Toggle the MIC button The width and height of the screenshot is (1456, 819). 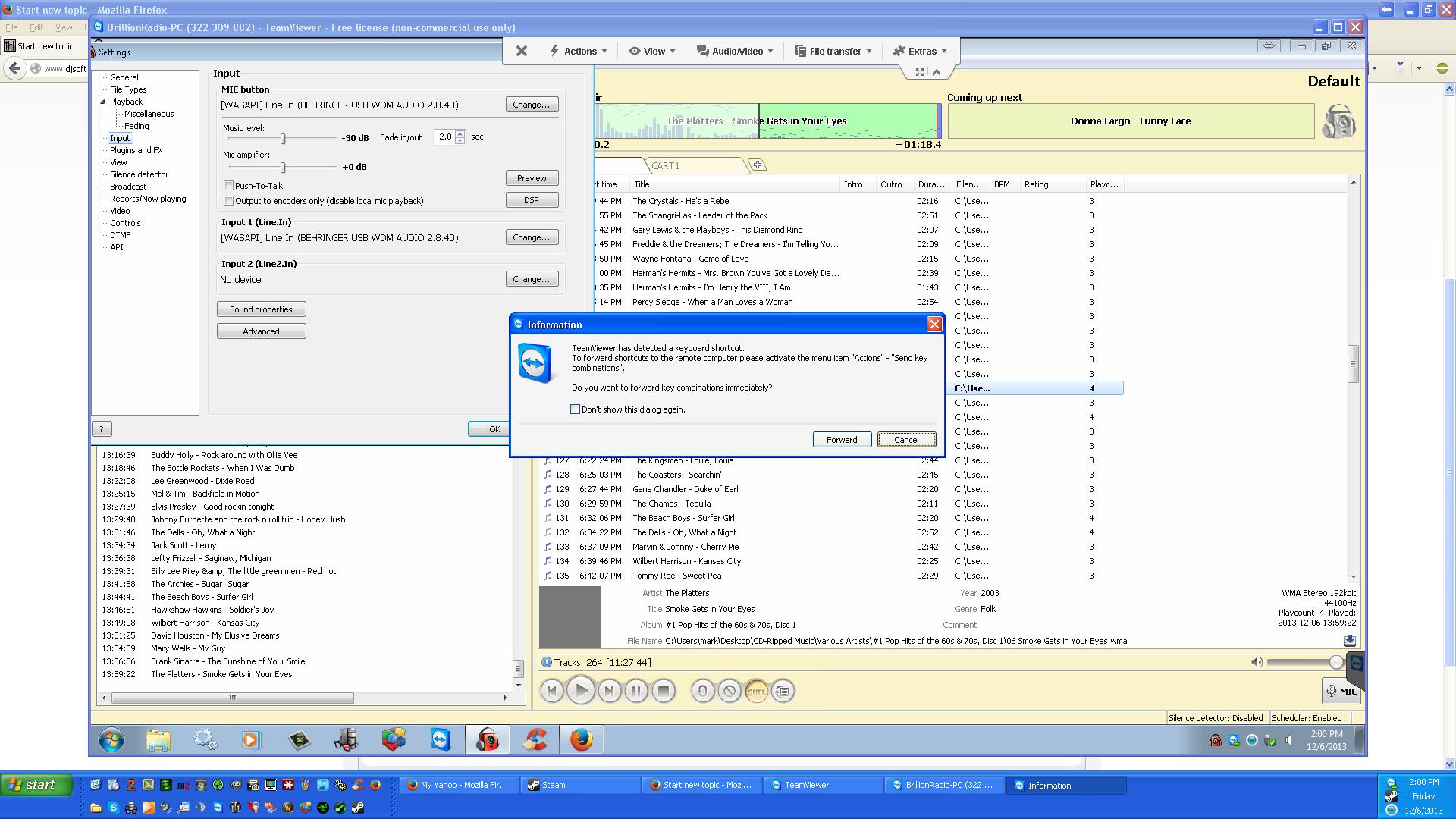pos(1341,691)
